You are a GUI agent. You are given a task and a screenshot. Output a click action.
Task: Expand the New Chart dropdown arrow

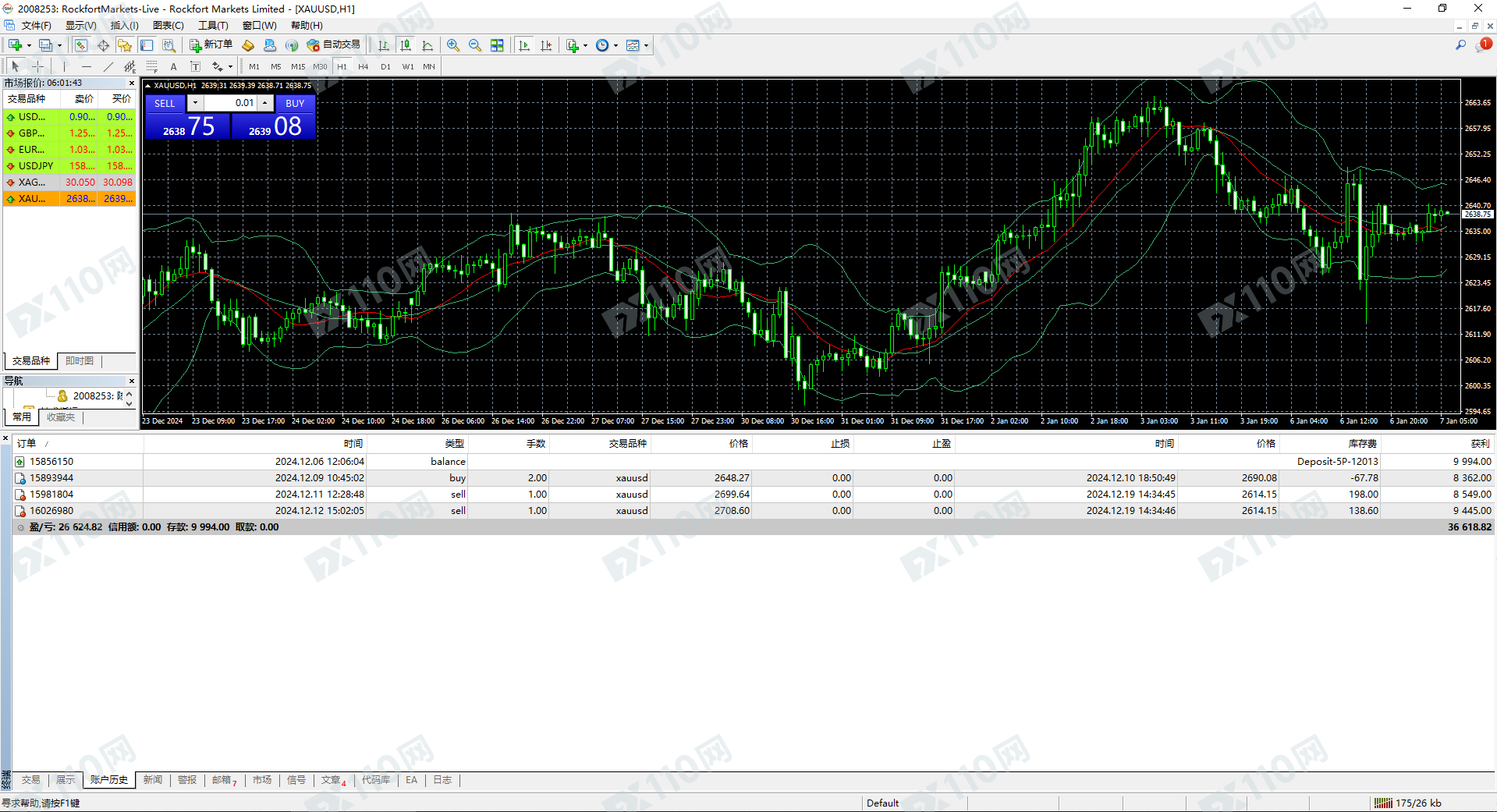click(29, 45)
